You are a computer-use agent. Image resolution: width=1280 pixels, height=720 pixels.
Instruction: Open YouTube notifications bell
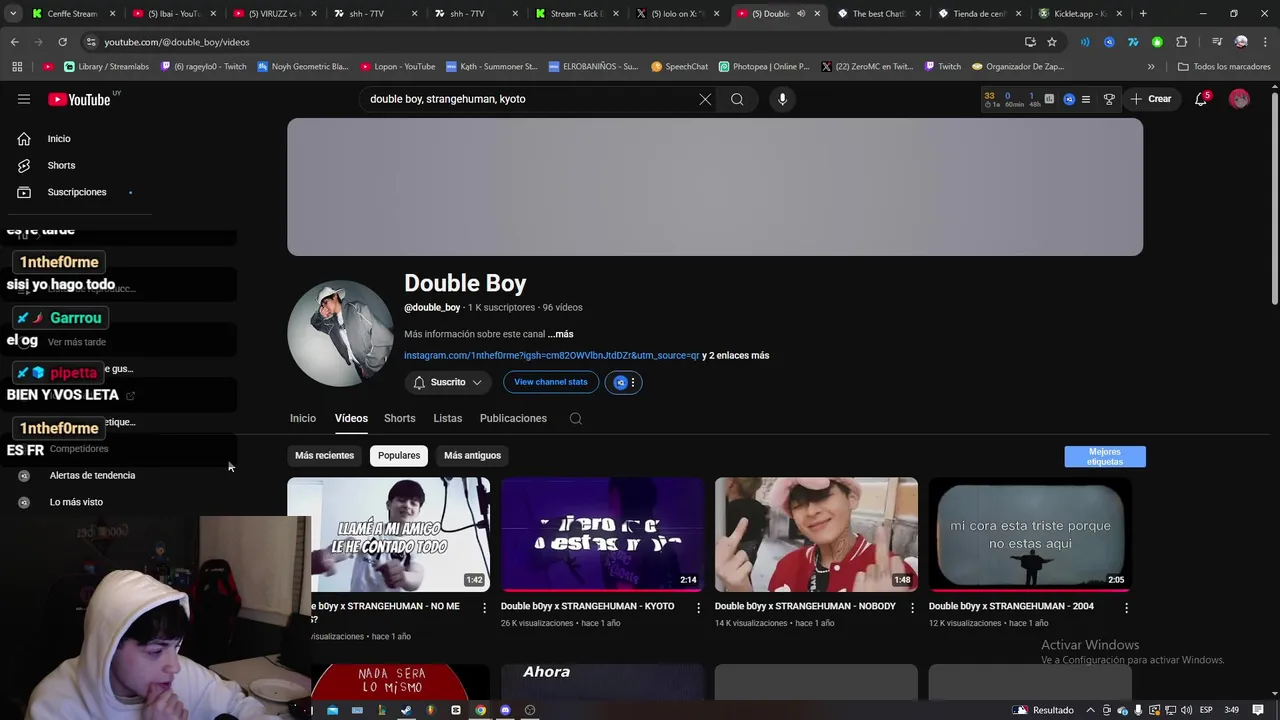click(1201, 99)
